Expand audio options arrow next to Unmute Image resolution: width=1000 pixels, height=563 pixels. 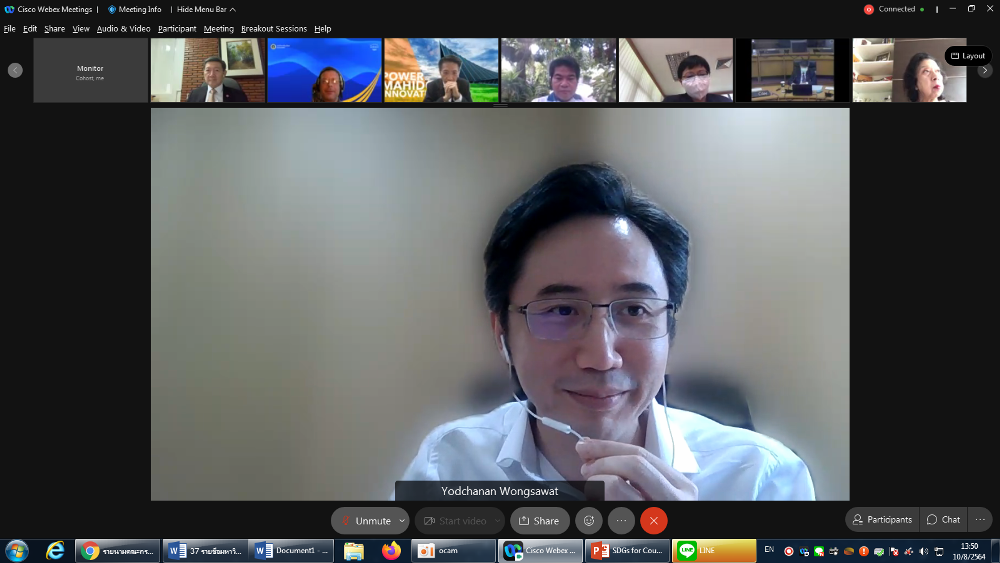(x=402, y=521)
